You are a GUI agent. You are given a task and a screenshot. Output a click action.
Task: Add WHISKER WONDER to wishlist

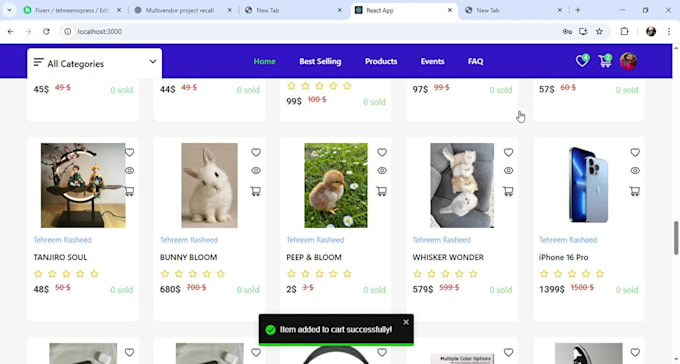pos(509,152)
